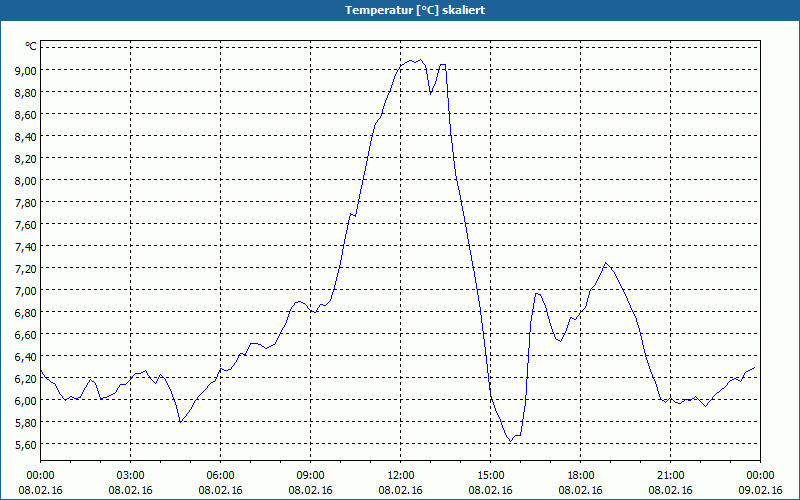
Task: Select the 09:00 time label
Action: tap(310, 476)
